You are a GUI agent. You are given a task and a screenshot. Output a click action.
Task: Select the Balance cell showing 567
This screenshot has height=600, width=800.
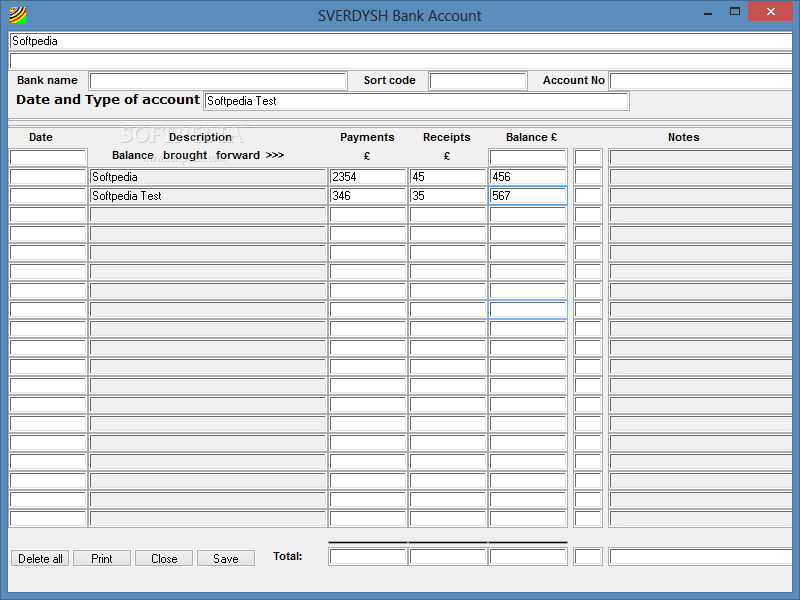pos(528,196)
